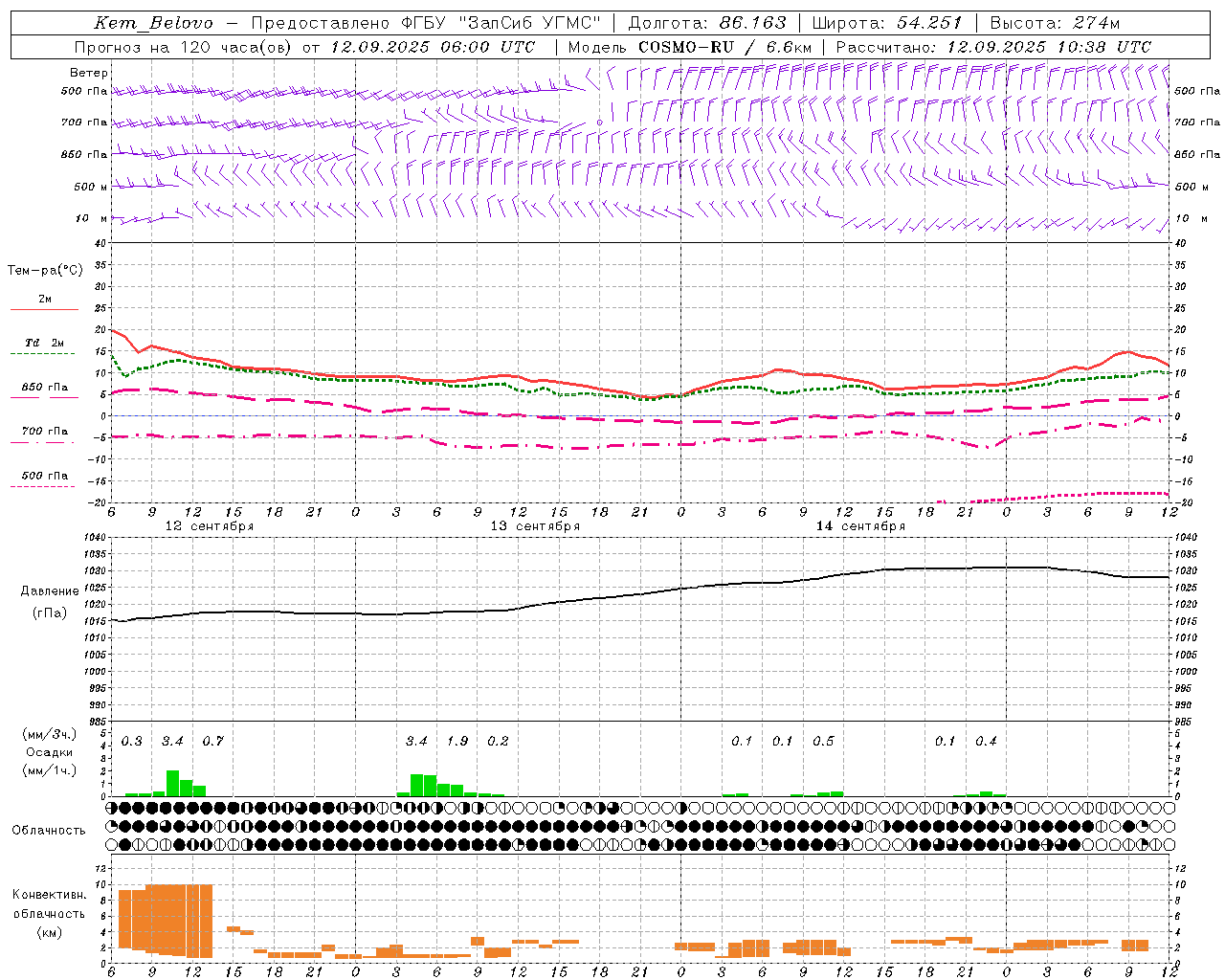Image resolution: width=1225 pixels, height=980 pixels.
Task: Click the '(мм/3ч.)' units label
Action: coord(49,734)
